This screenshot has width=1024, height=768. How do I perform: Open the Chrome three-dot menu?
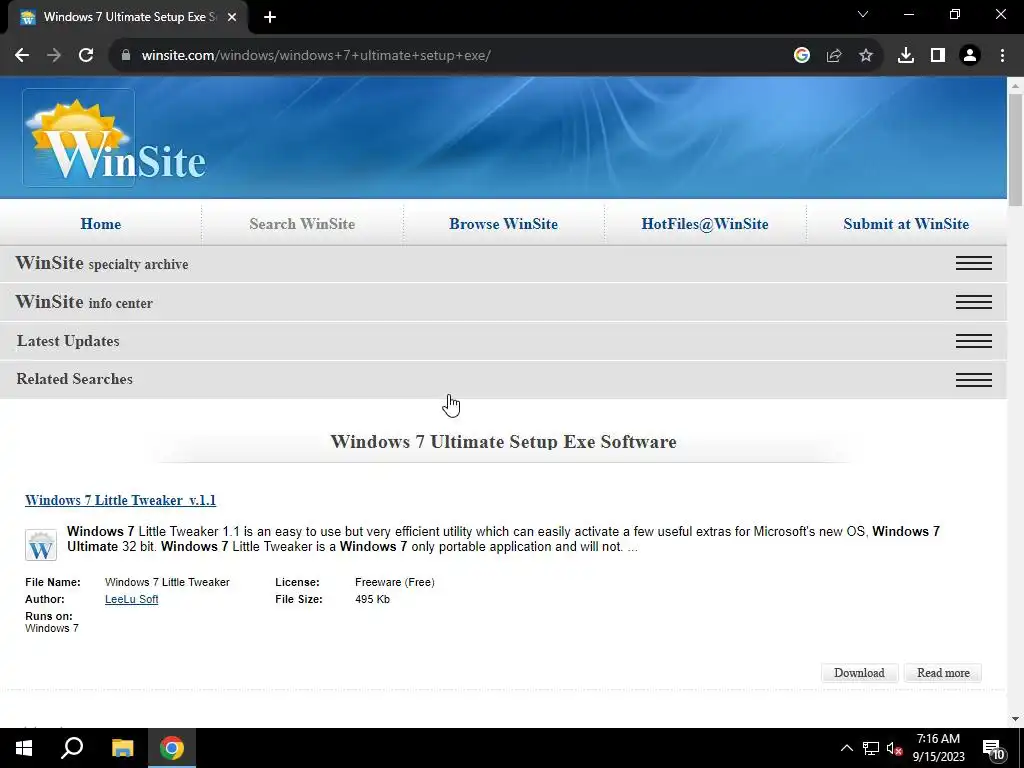pyautogui.click(x=1002, y=56)
